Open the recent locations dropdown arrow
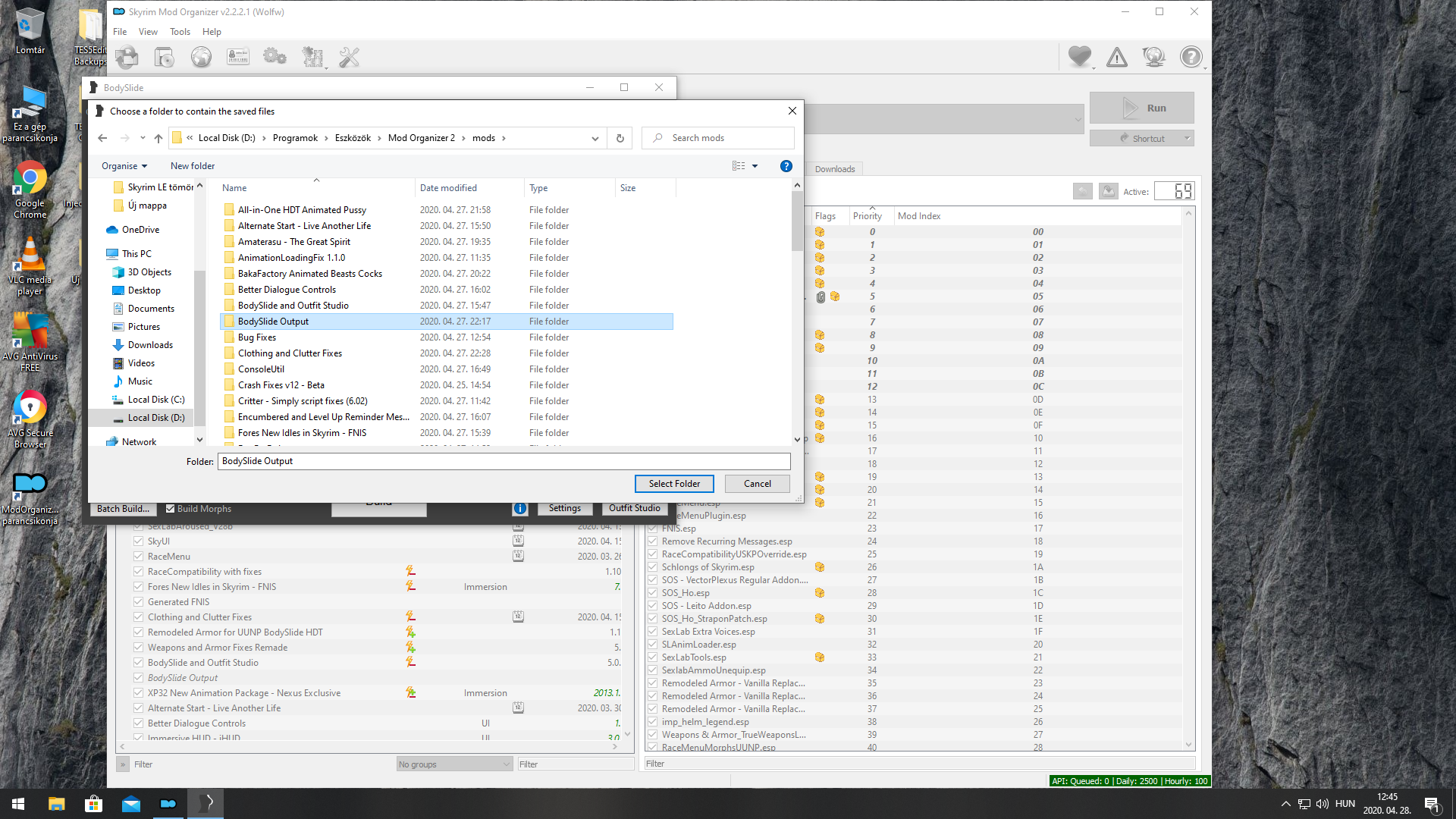Viewport: 1456px width, 819px height. tap(142, 138)
